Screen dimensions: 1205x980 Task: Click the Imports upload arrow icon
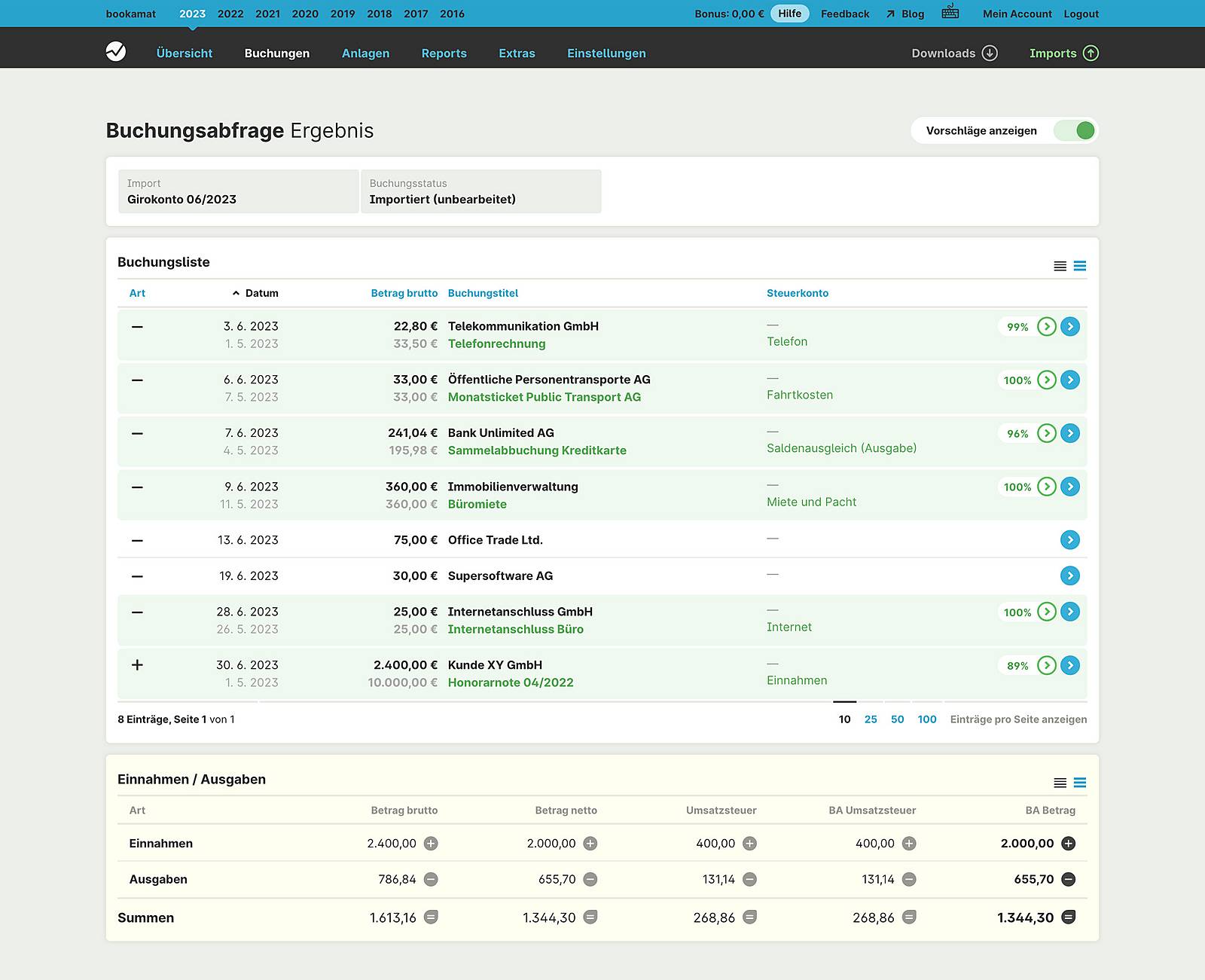(x=1091, y=53)
